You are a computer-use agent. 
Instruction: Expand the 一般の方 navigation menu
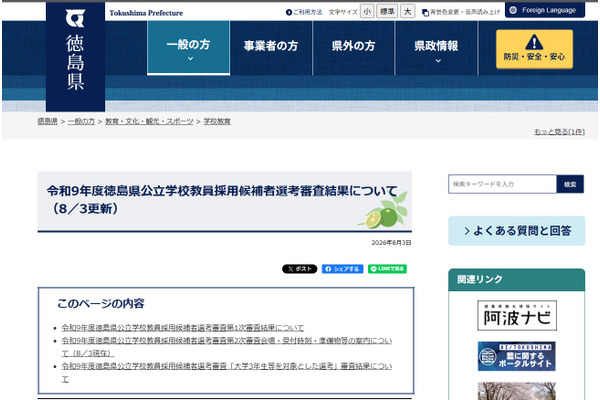tap(189, 48)
